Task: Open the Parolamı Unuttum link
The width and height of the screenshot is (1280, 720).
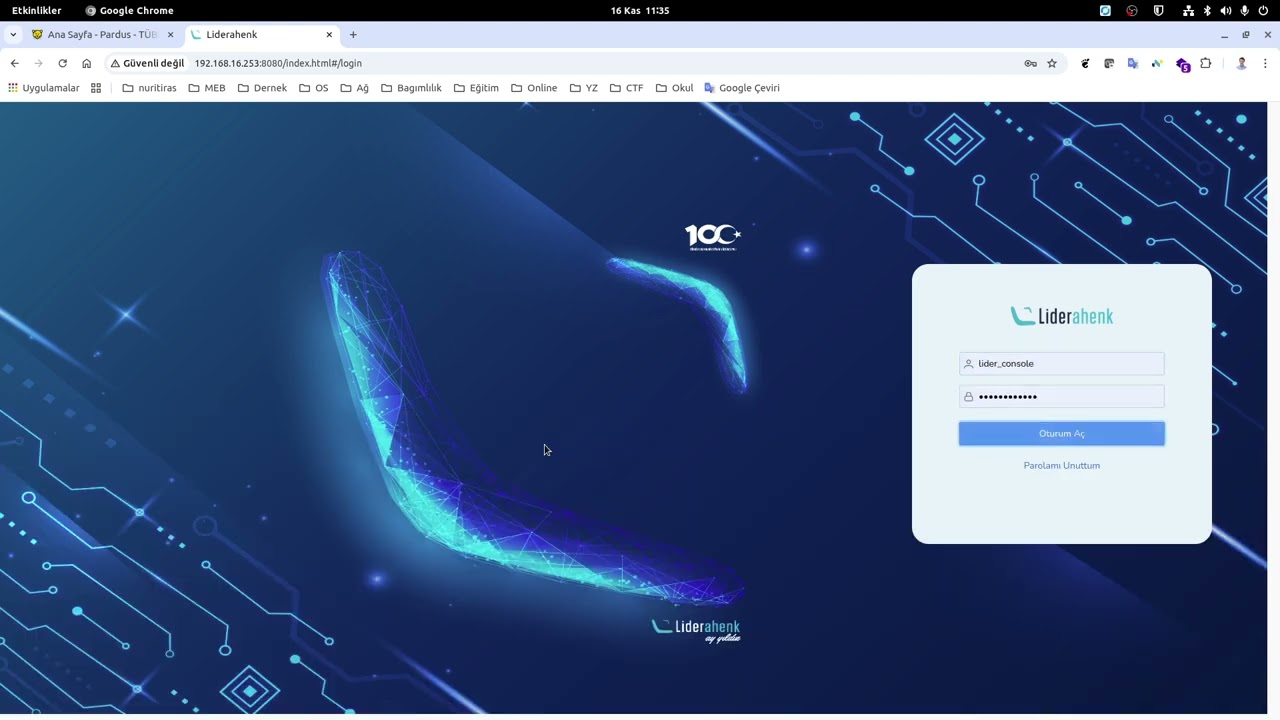Action: [1061, 465]
